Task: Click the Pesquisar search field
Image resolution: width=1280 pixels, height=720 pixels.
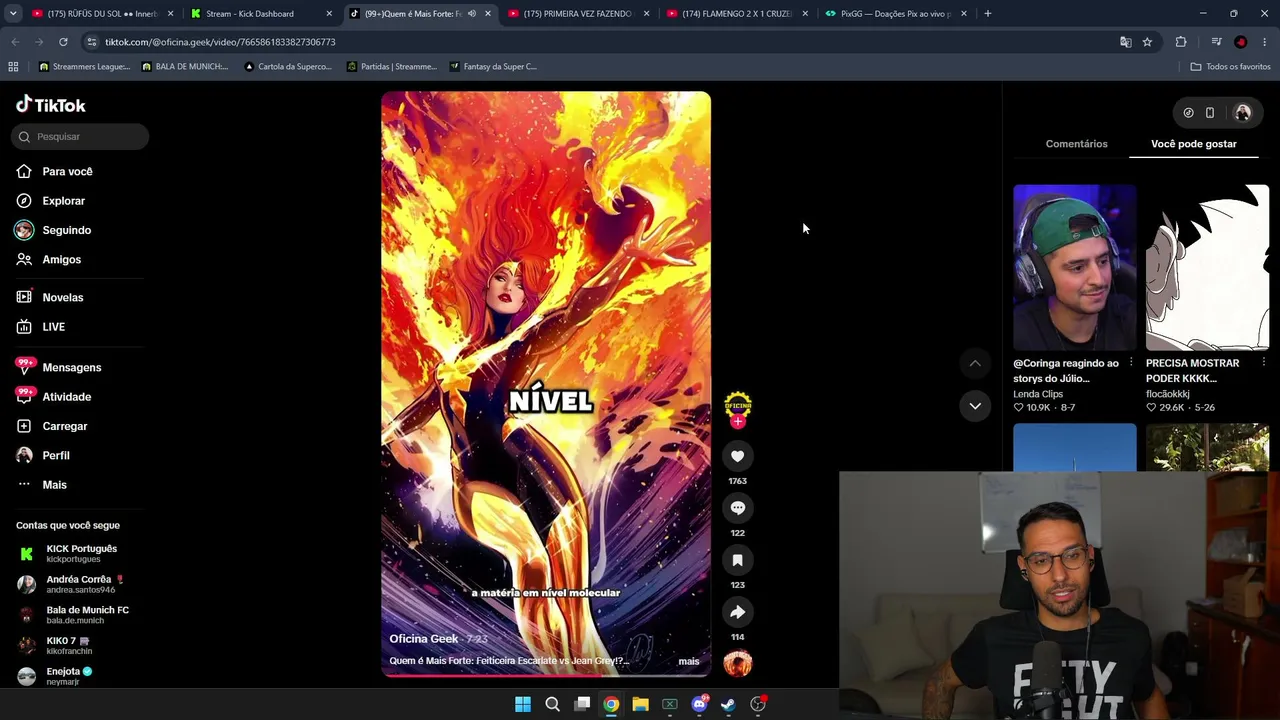Action: tap(80, 137)
